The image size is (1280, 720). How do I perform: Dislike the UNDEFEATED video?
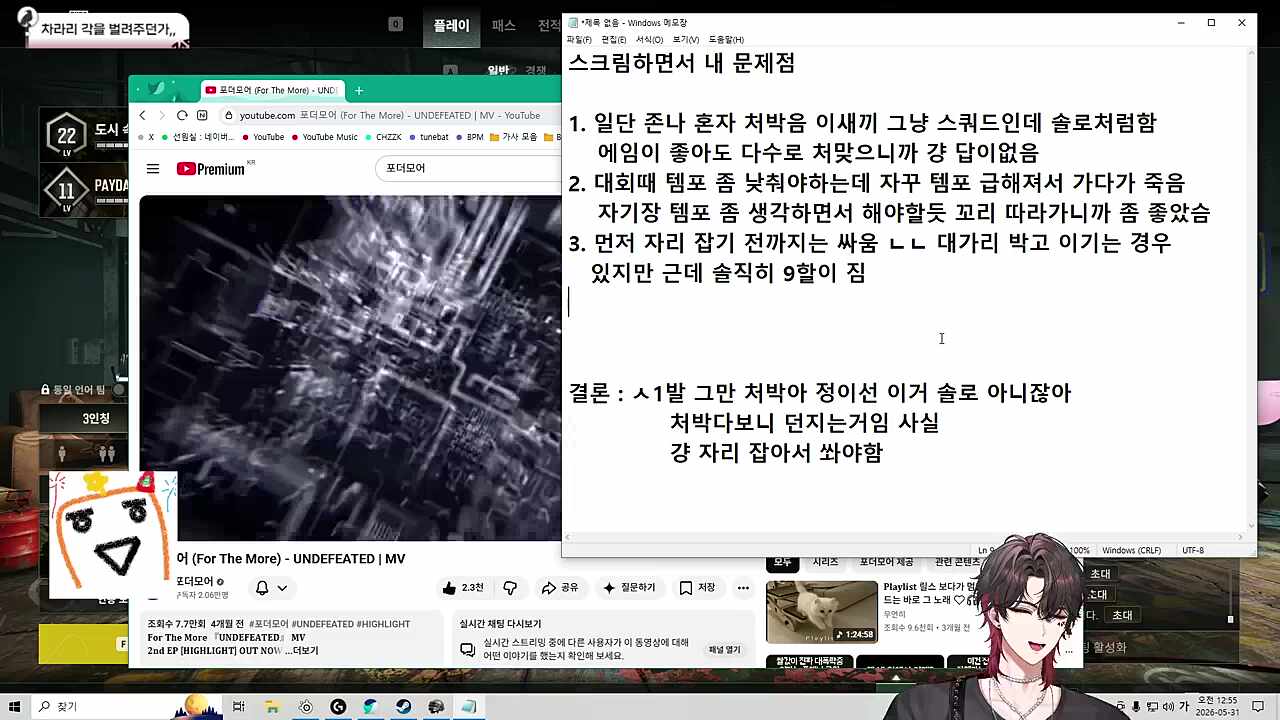(x=510, y=588)
